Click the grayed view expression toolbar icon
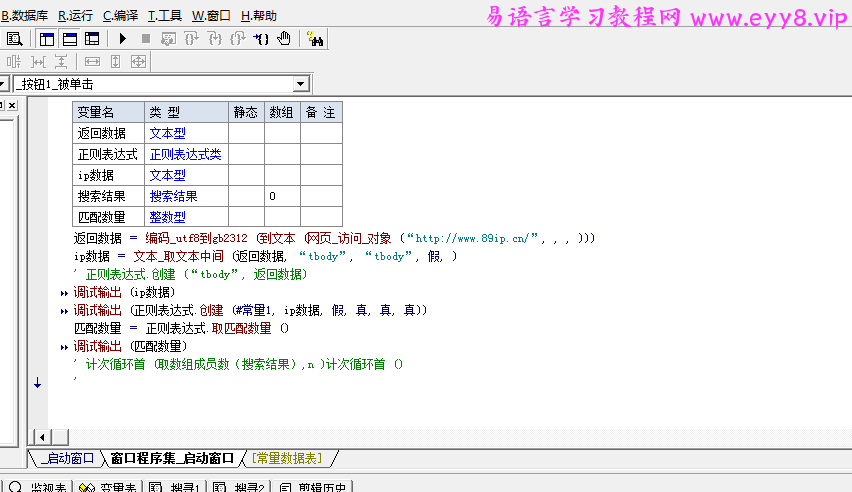This screenshot has width=852, height=492. (x=168, y=39)
